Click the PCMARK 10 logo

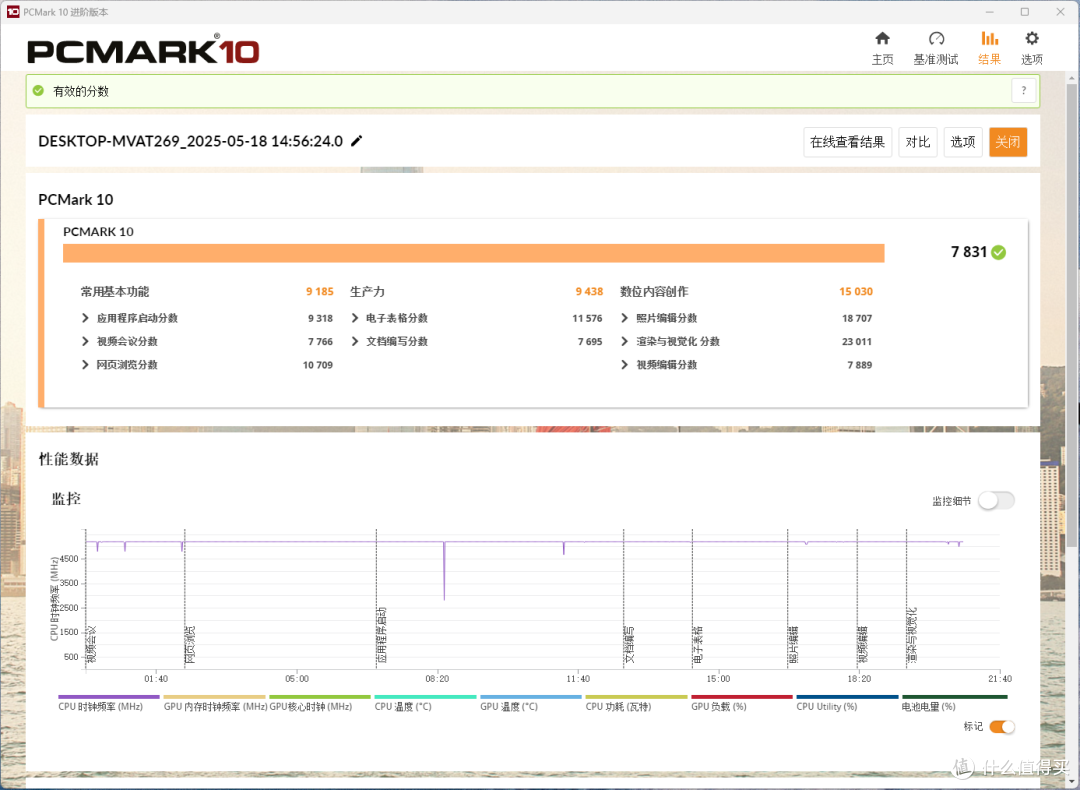click(143, 50)
